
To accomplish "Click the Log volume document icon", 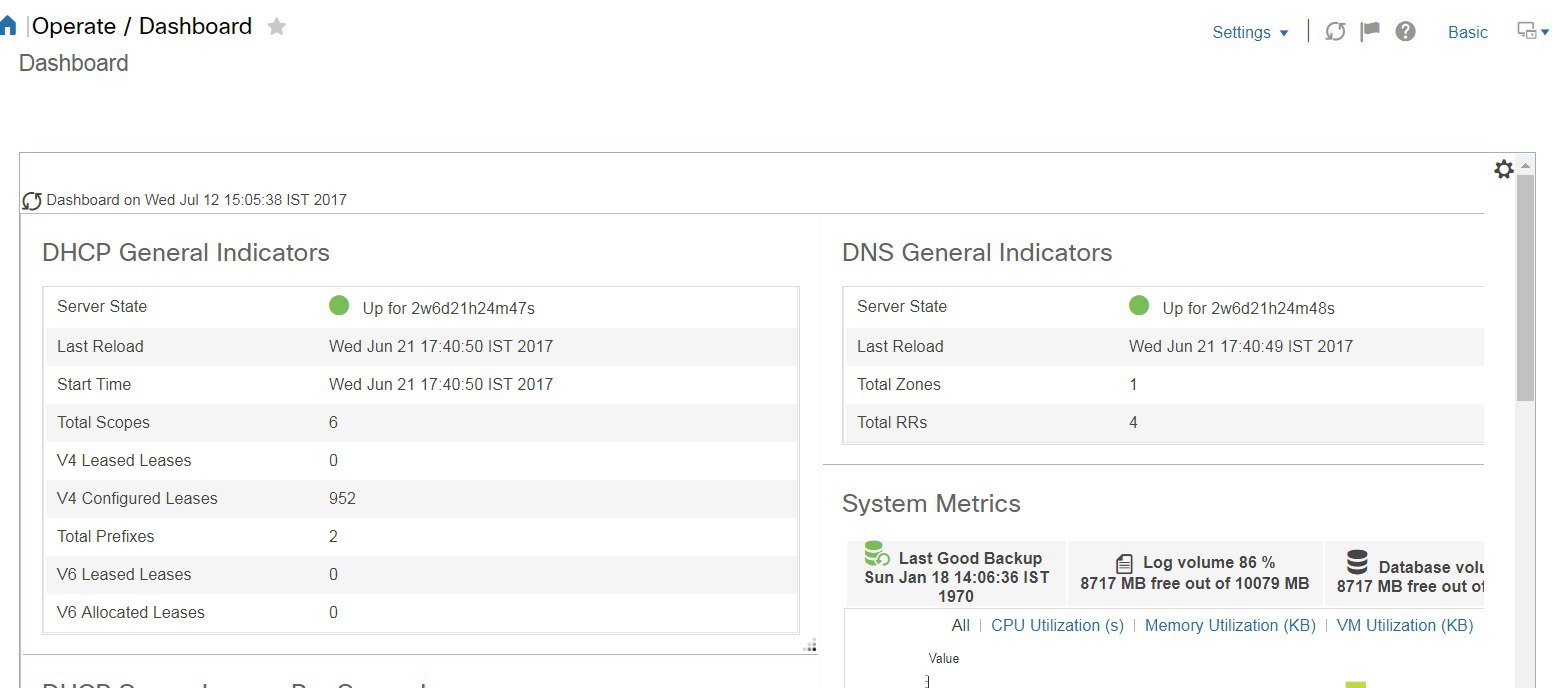I will coord(1124,564).
